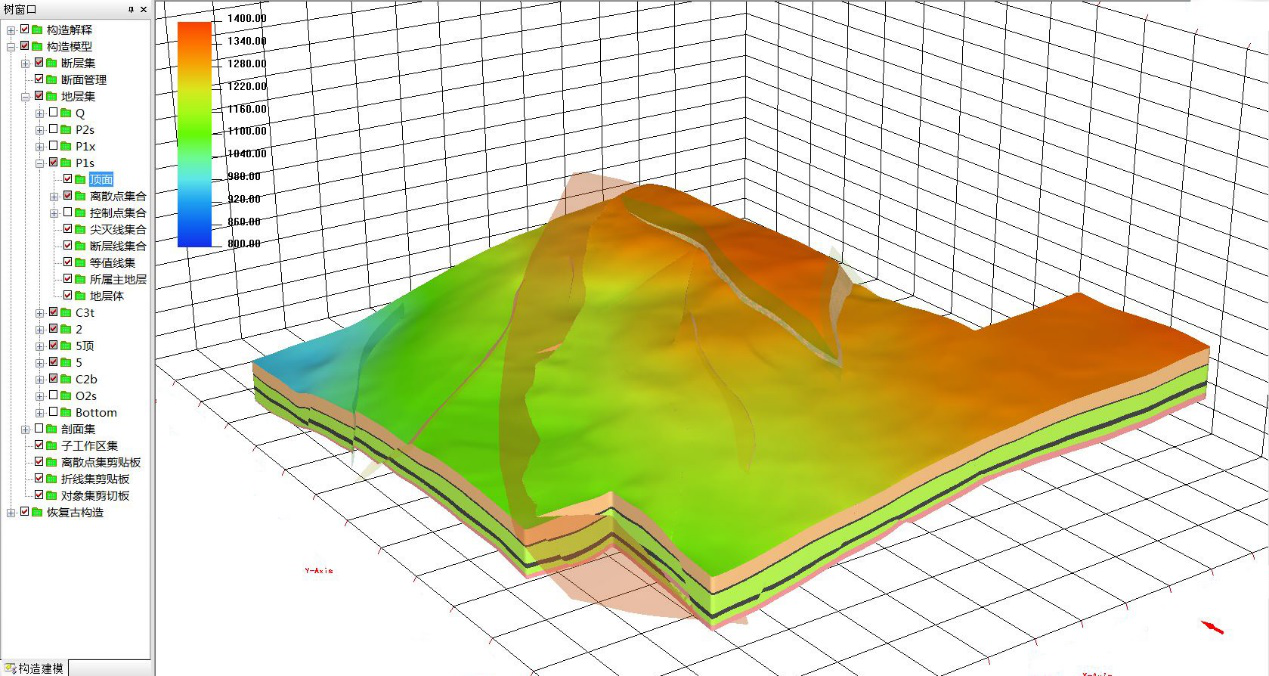The width and height of the screenshot is (1269, 676).
Task: Click the pin icon of 树窗口 panel
Action: pyautogui.click(x=131, y=9)
